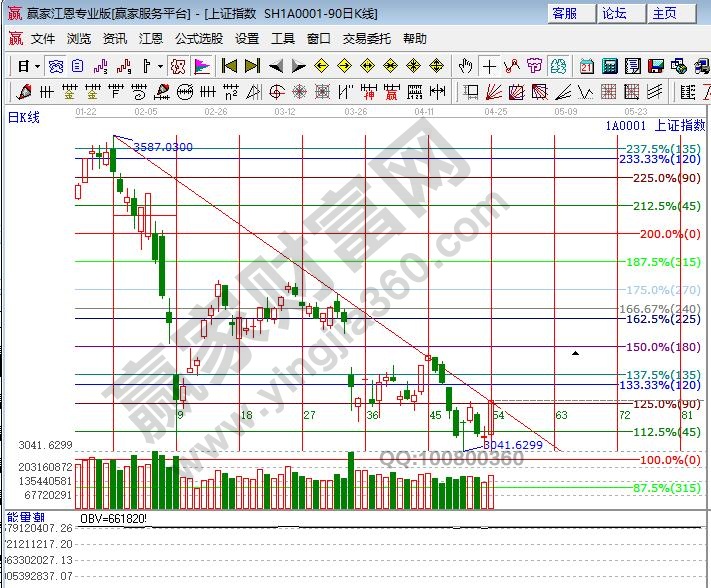
Task: Open the 交易委托 menu
Action: coord(367,39)
